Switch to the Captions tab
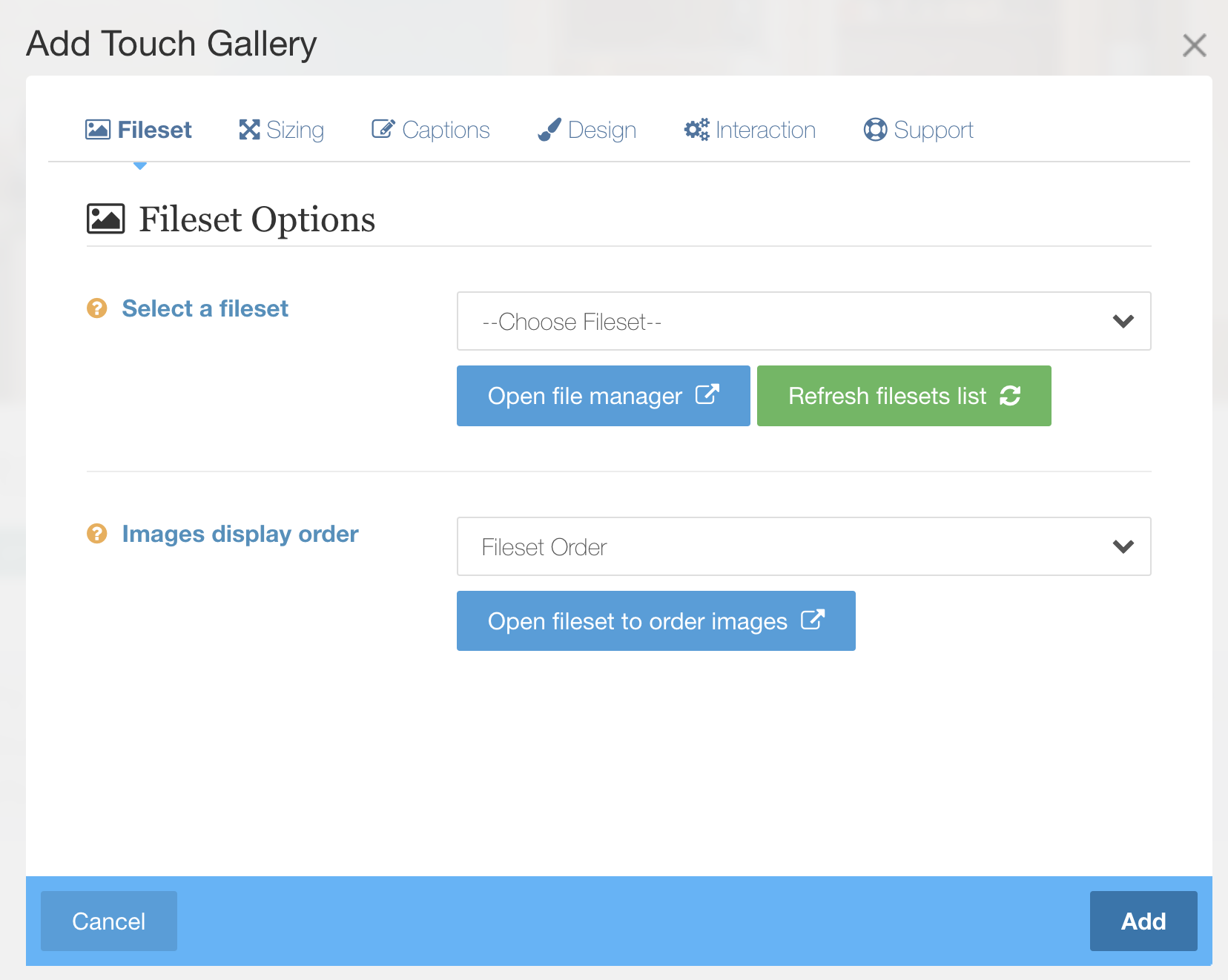This screenshot has width=1228, height=980. (x=431, y=130)
